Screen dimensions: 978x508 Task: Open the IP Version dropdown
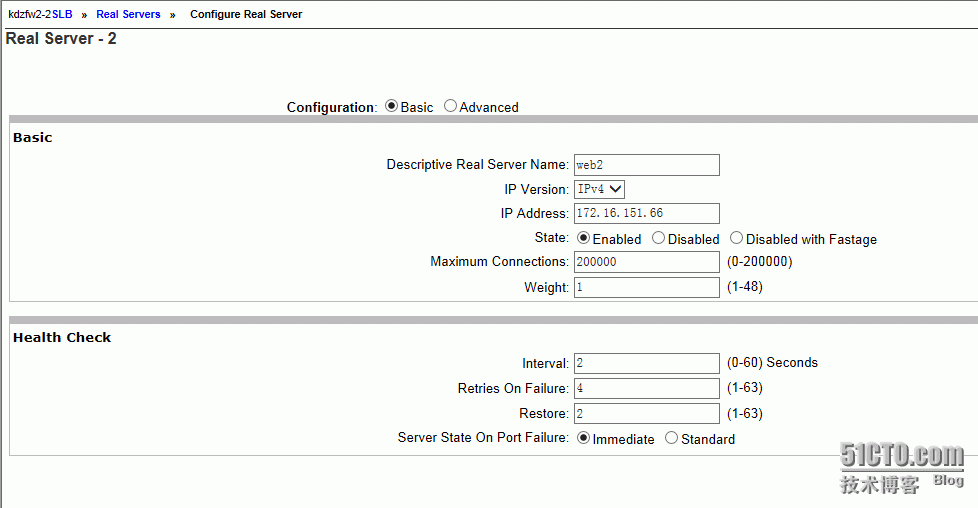coord(599,189)
